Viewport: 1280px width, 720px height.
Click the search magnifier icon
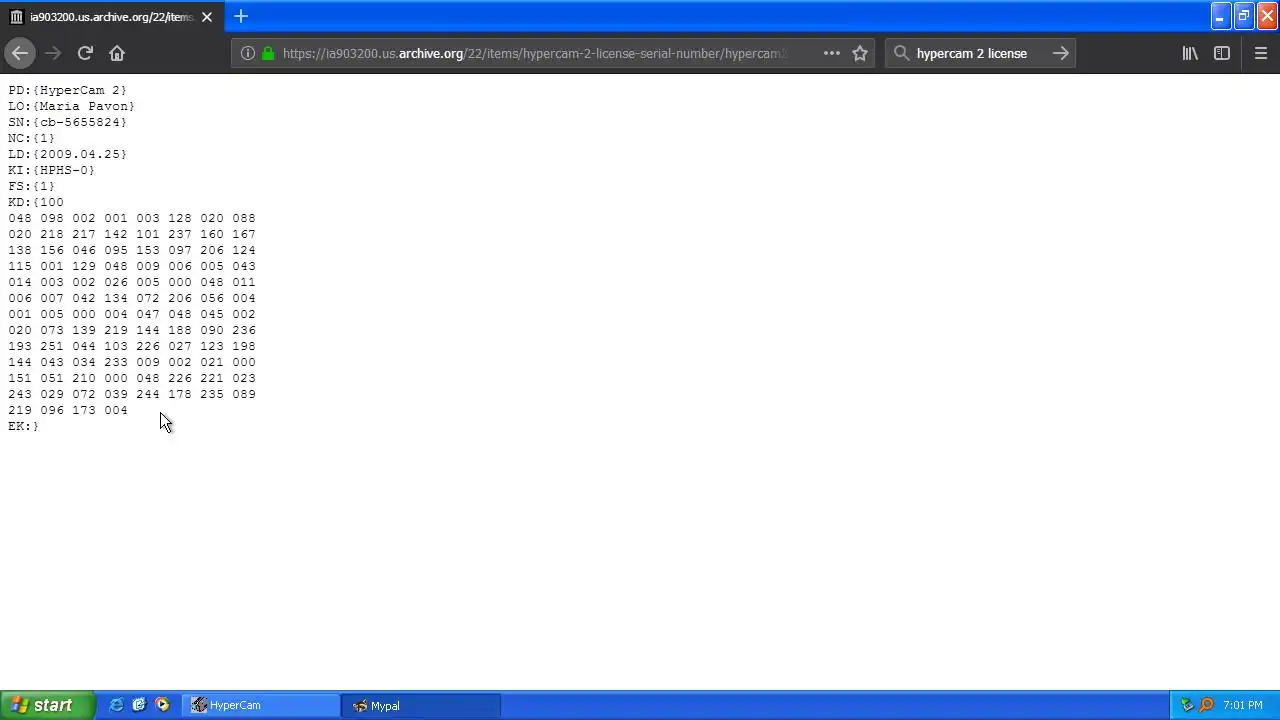coord(902,53)
